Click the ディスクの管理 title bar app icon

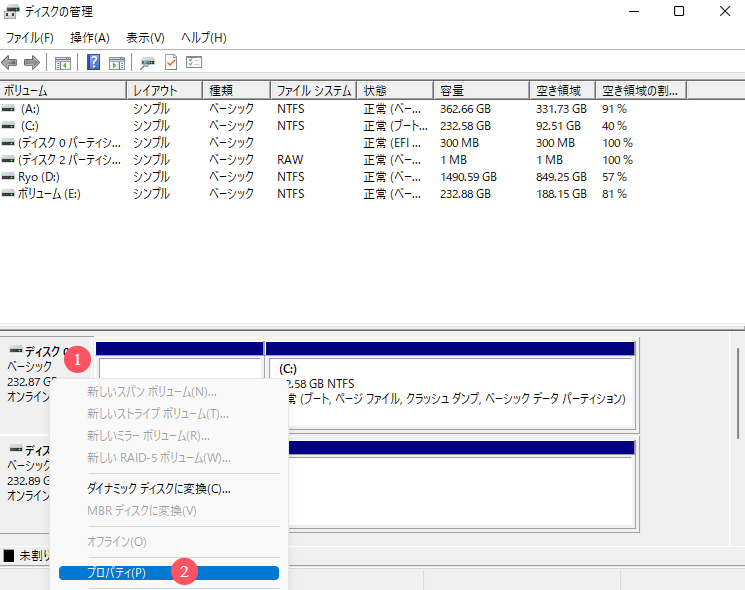pyautogui.click(x=11, y=11)
